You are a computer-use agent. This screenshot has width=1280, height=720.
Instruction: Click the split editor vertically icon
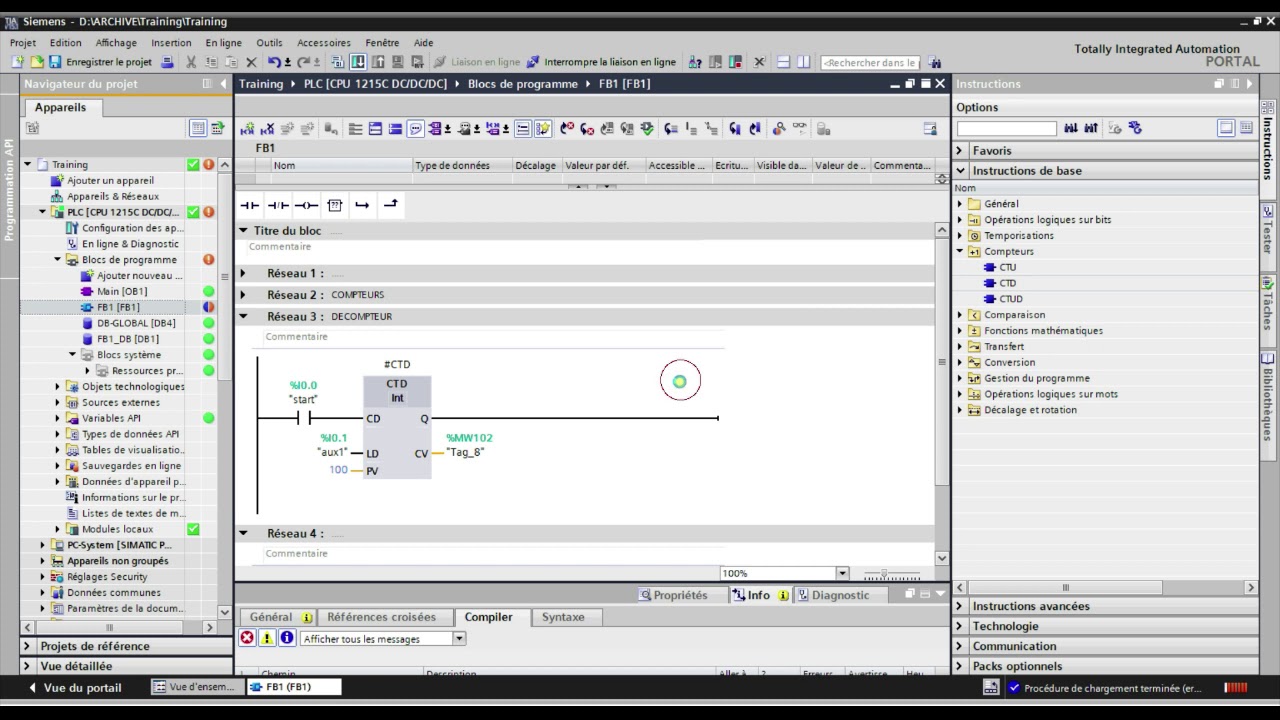pyautogui.click(x=802, y=62)
